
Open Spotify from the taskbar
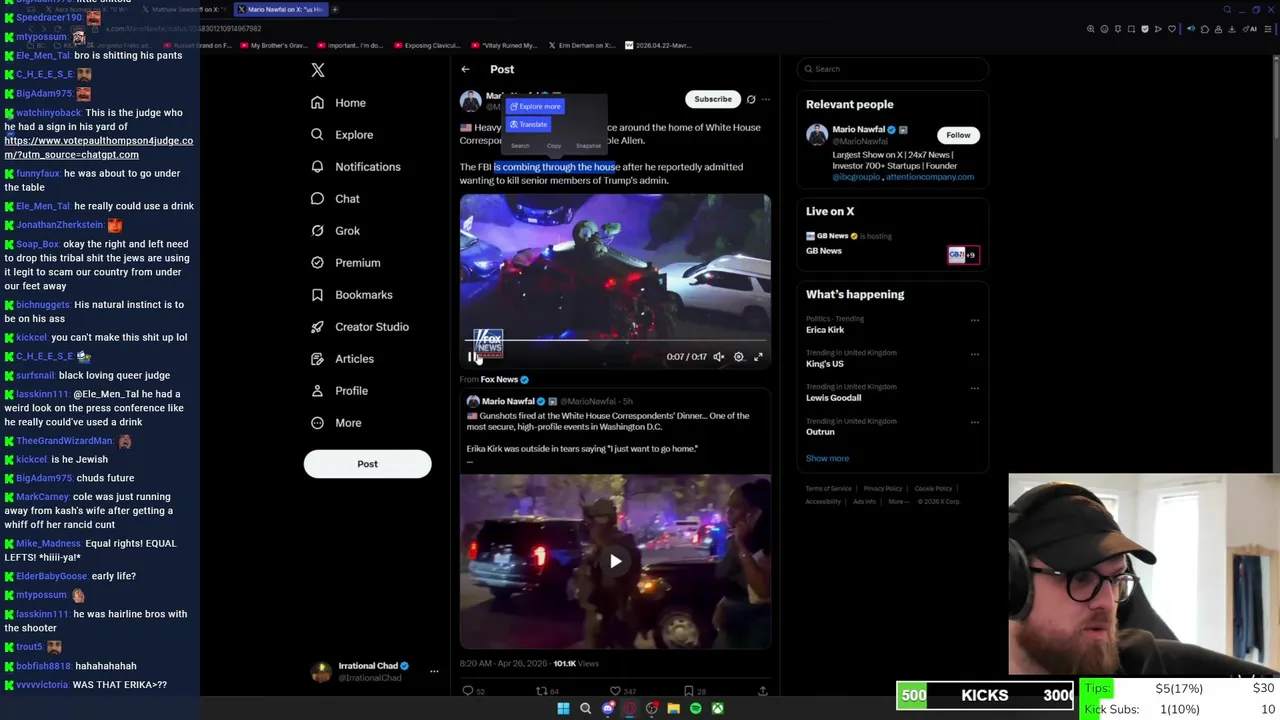[695, 709]
